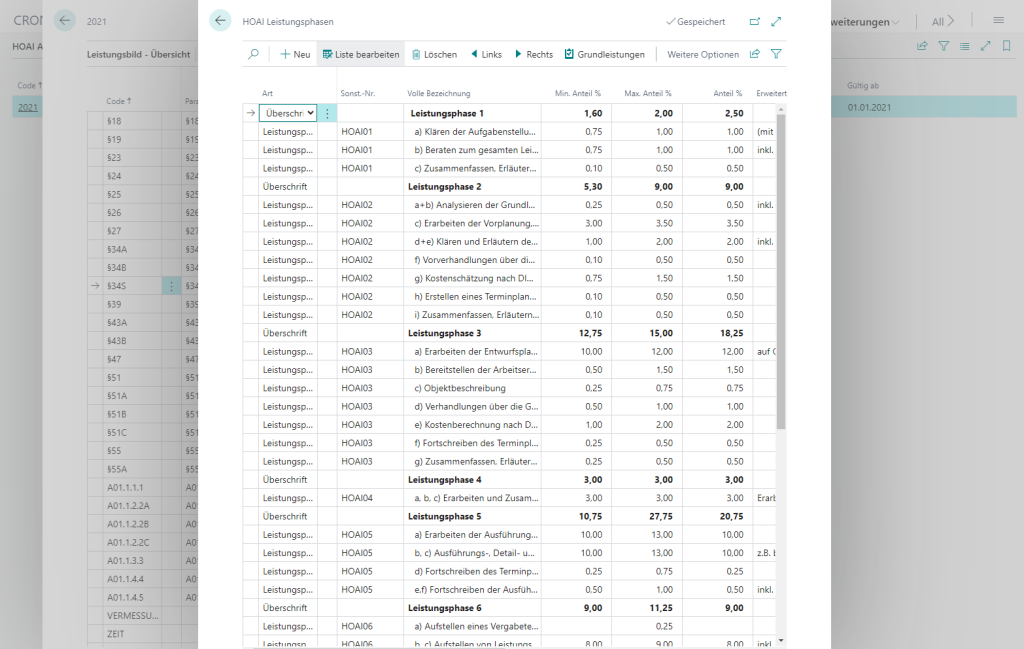This screenshot has width=1024, height=649.
Task: Open row options for §34S
Action: click(x=171, y=286)
